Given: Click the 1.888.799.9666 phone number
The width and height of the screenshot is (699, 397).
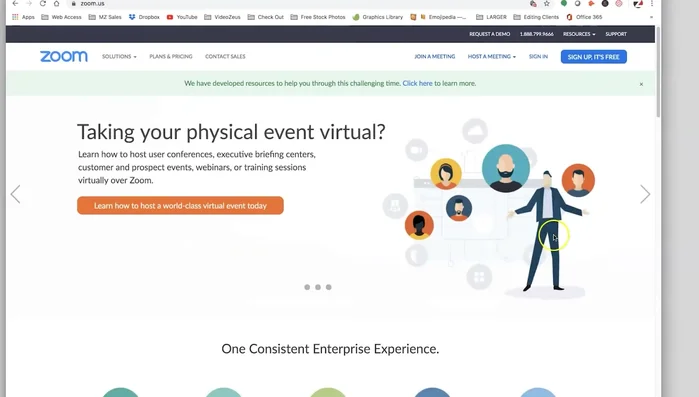Looking at the screenshot, I should [537, 34].
